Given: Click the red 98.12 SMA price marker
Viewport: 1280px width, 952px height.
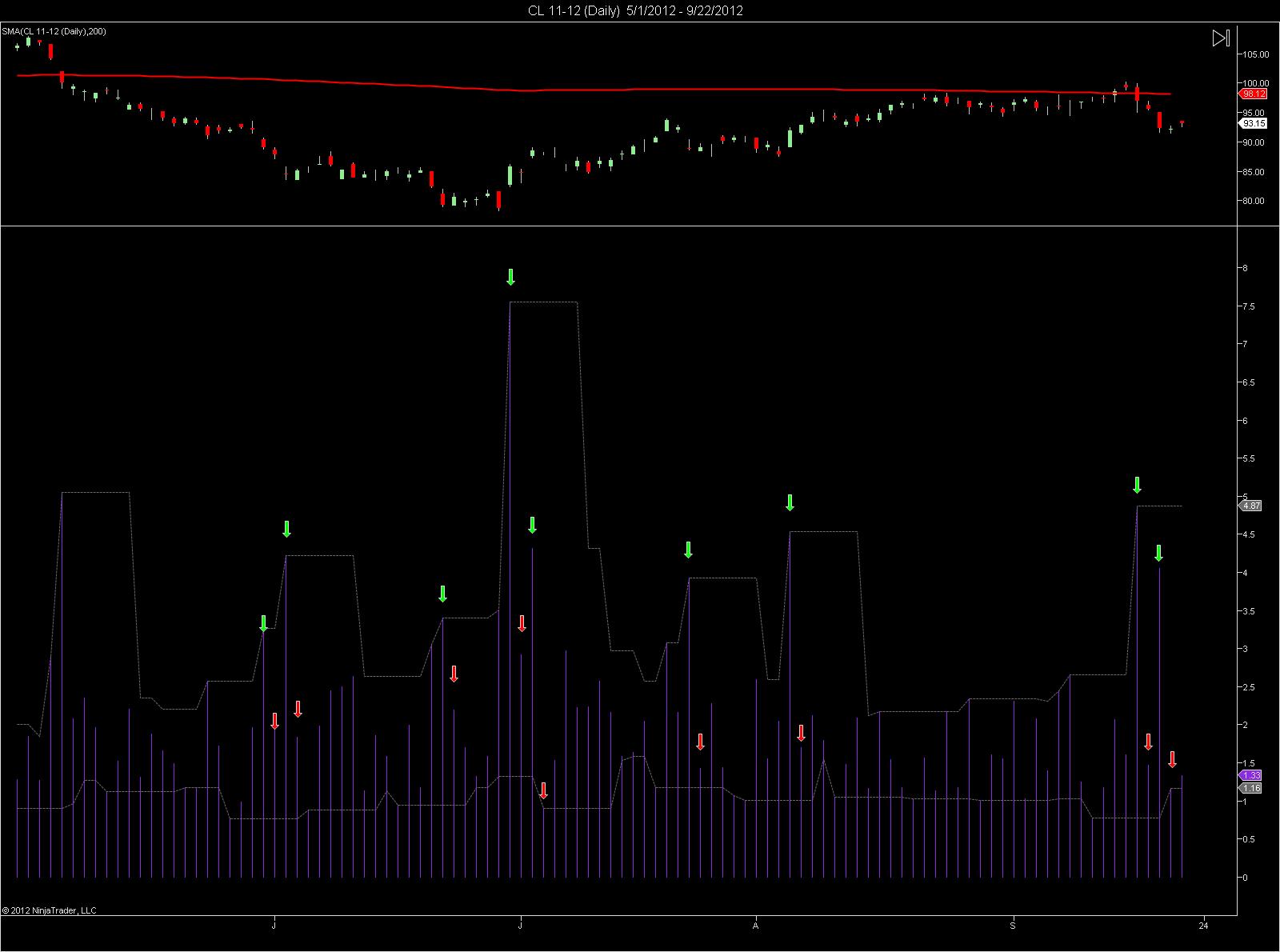Looking at the screenshot, I should click(1252, 94).
